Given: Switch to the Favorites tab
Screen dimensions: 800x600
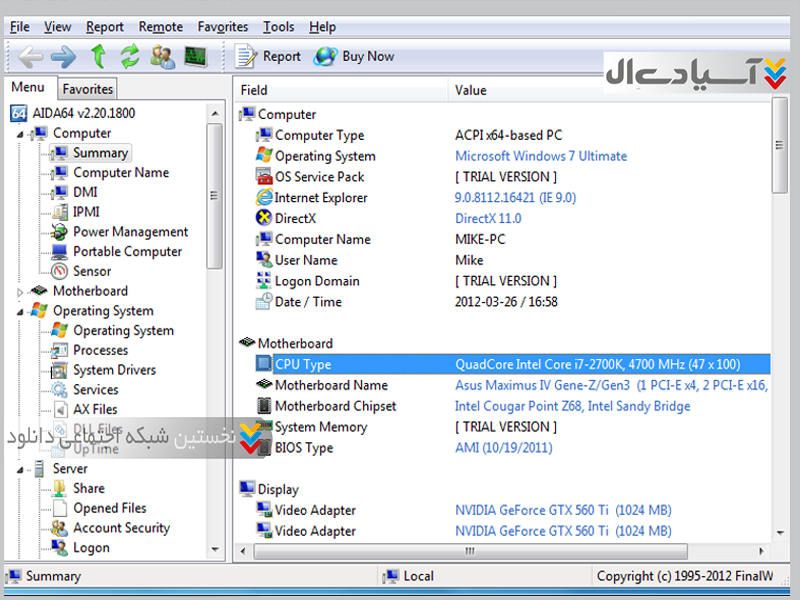Looking at the screenshot, I should click(x=88, y=89).
